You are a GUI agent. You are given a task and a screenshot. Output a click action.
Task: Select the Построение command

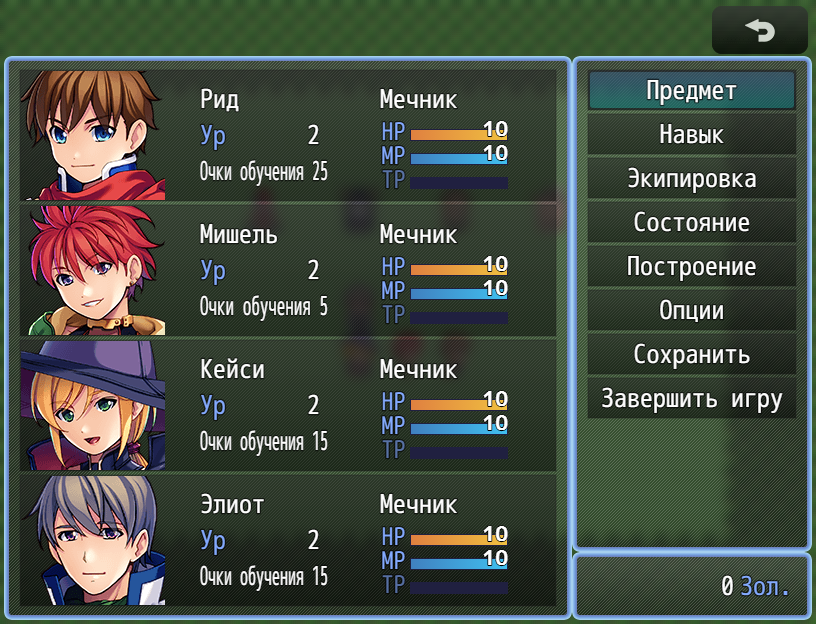[692, 266]
